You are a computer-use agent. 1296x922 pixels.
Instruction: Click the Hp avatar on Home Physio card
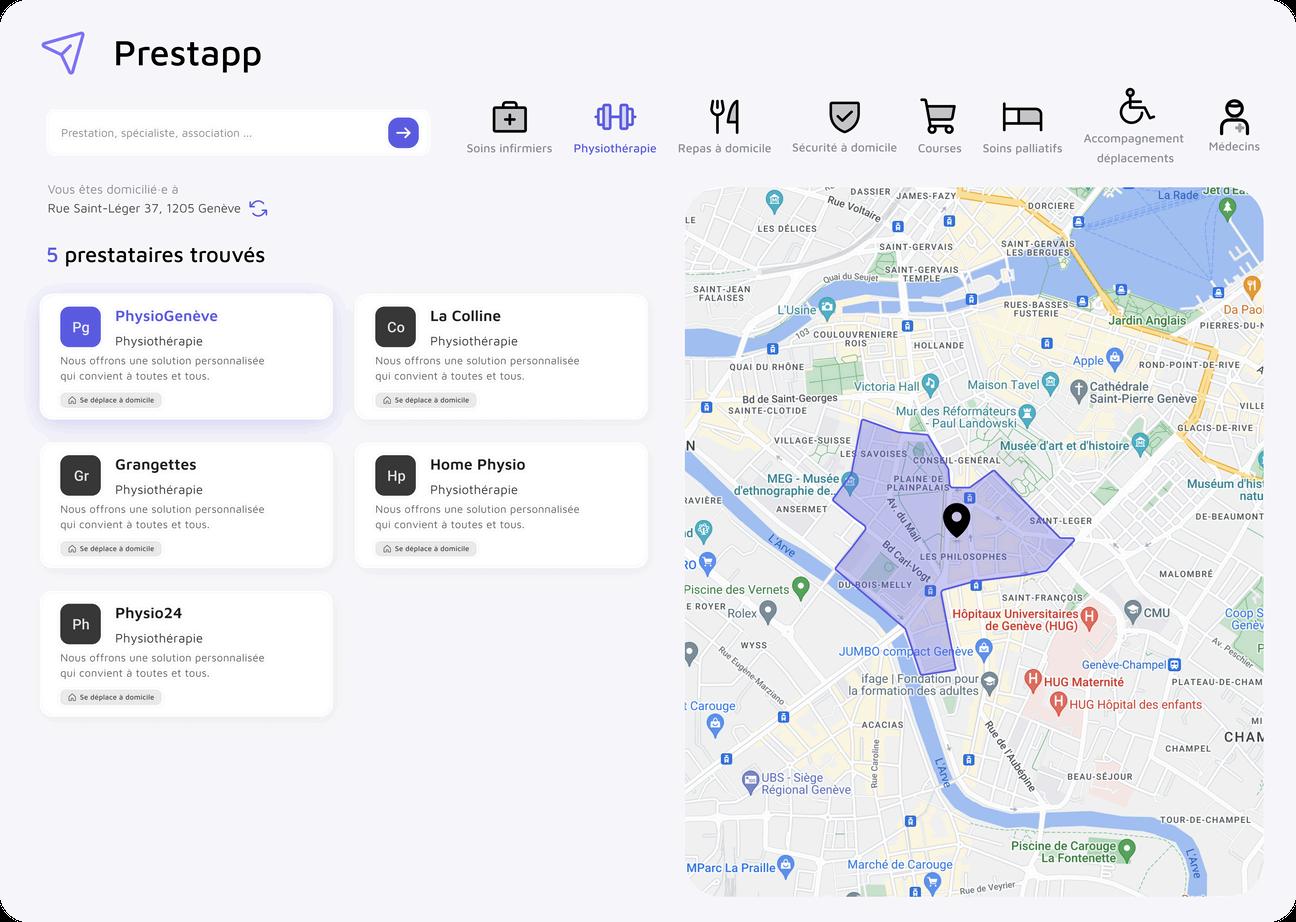tap(395, 475)
